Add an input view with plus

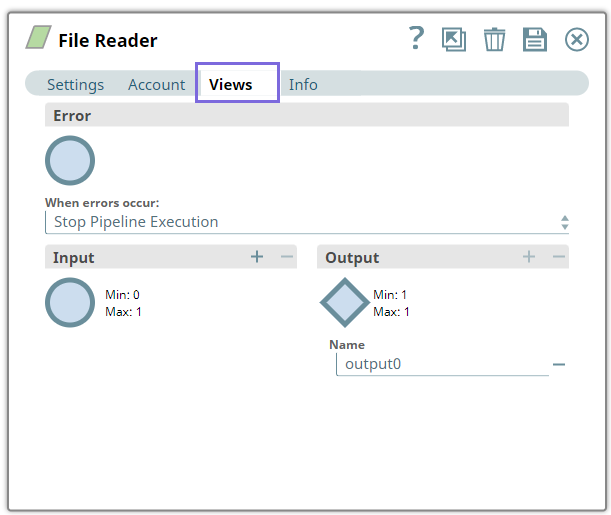pyautogui.click(x=257, y=257)
